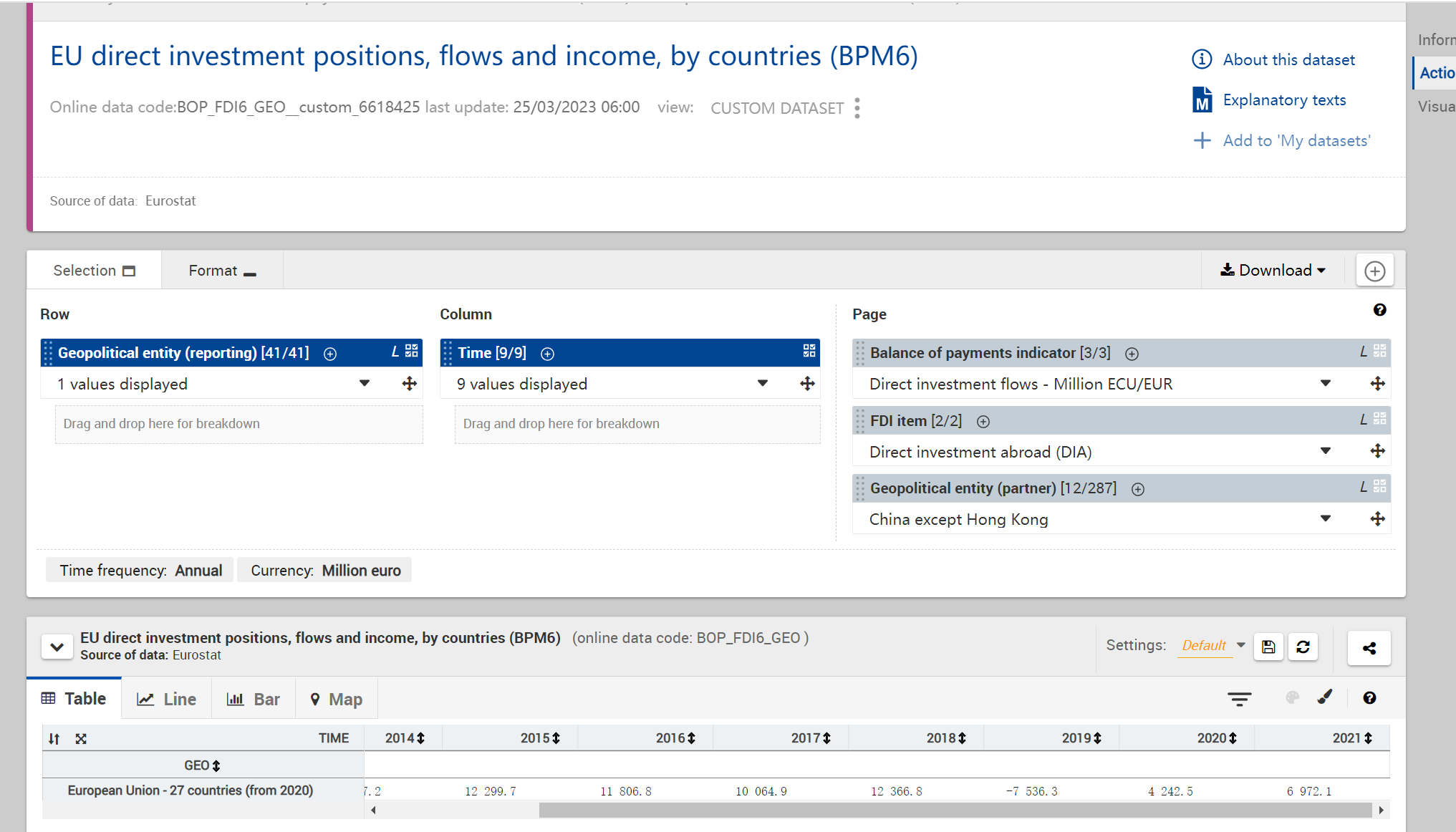Switch to the Map view tab

point(336,699)
